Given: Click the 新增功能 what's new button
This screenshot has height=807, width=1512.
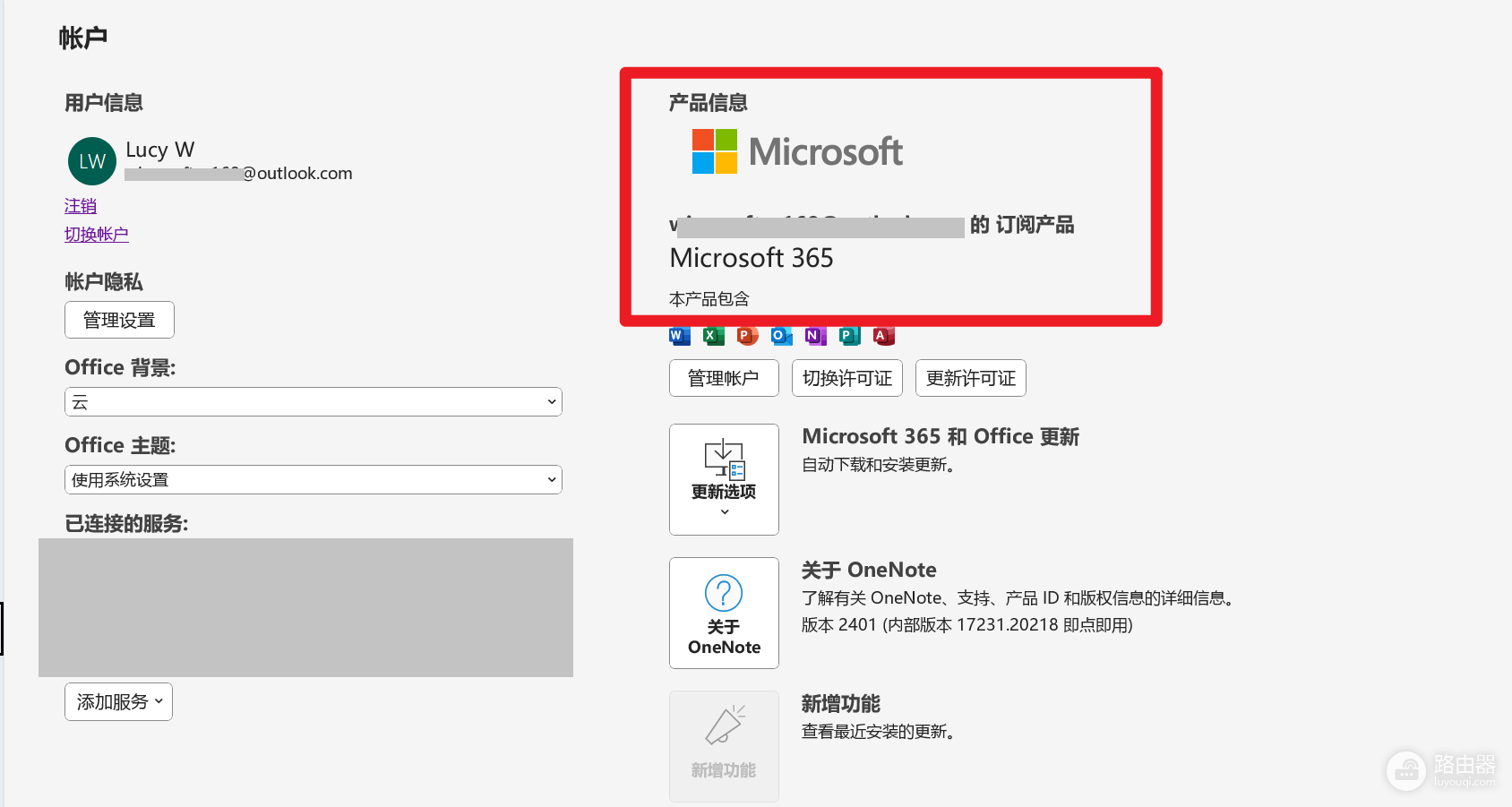Looking at the screenshot, I should (724, 746).
